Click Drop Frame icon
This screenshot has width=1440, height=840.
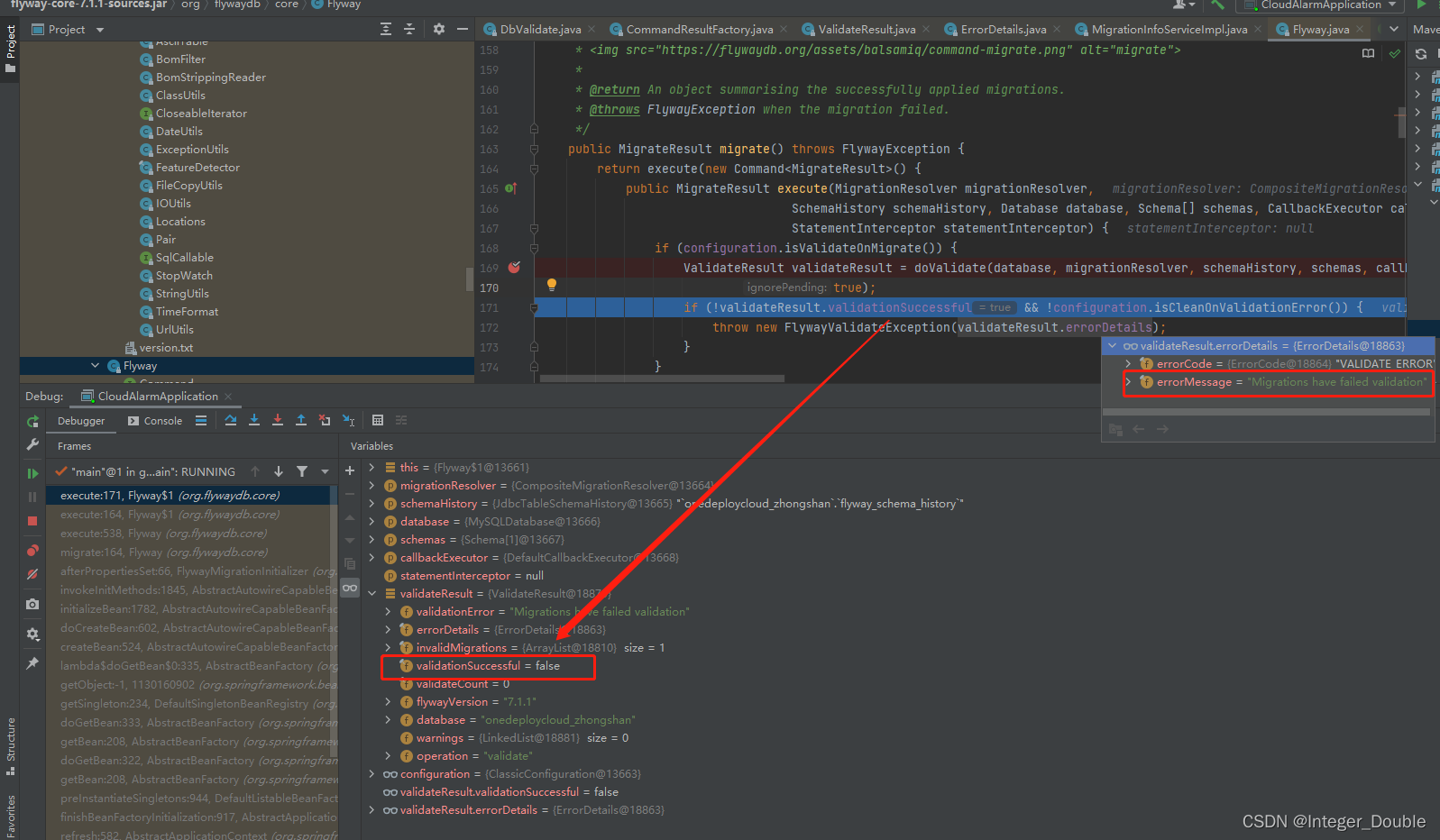coord(325,420)
